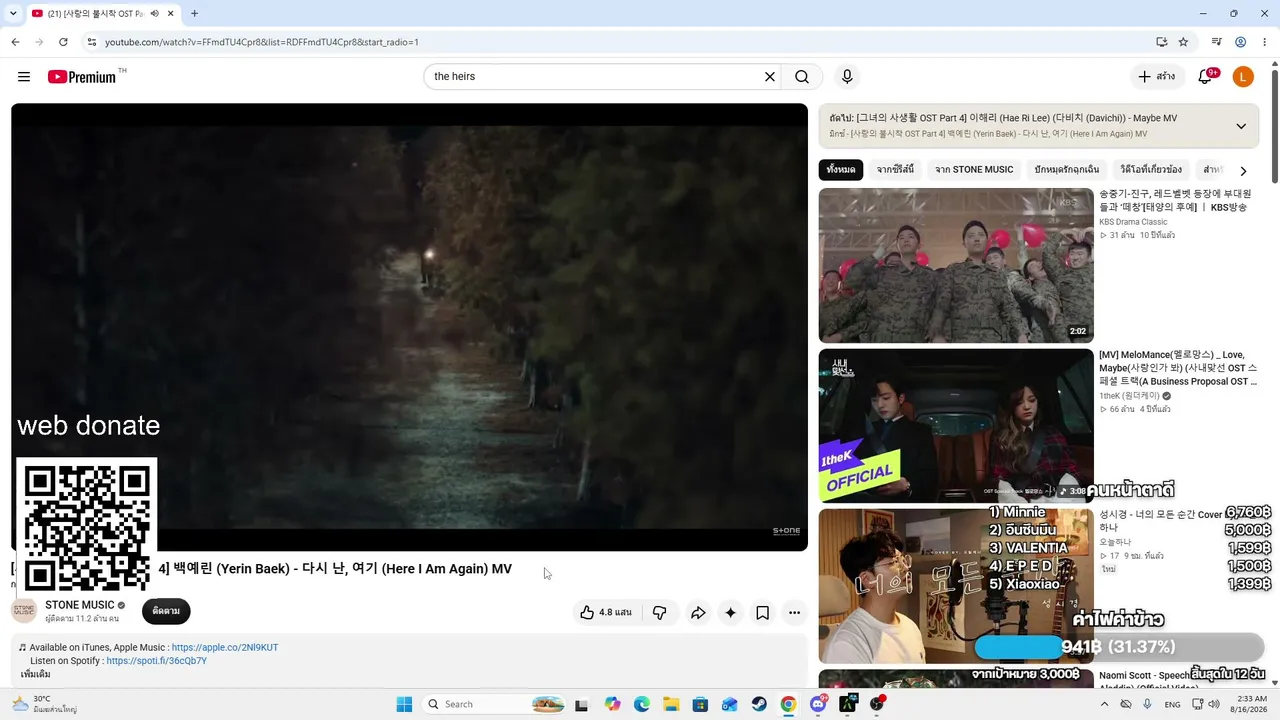Viewport: 1280px width, 720px height.
Task: Save video to a playlist
Action: tap(762, 613)
